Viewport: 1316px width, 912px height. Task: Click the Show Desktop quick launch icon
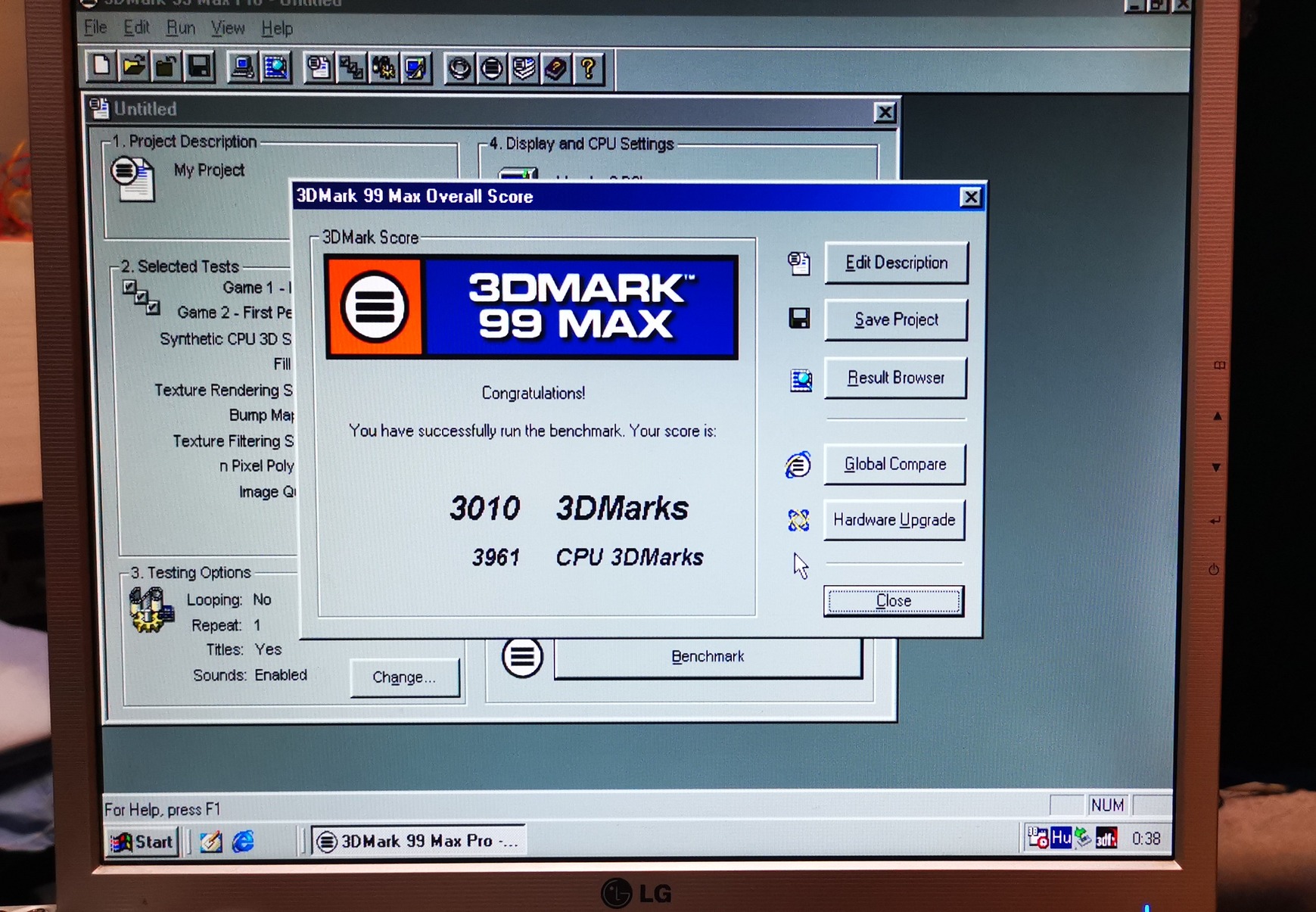pos(210,841)
